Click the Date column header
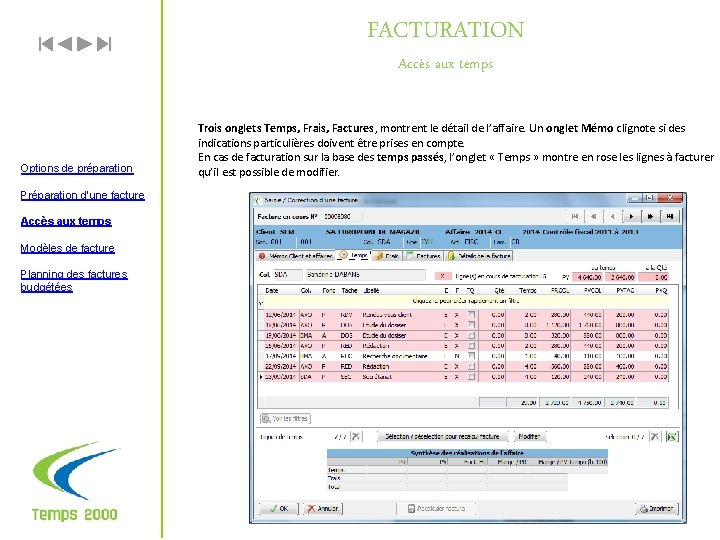Screen dimensions: 720x540 click(272, 291)
